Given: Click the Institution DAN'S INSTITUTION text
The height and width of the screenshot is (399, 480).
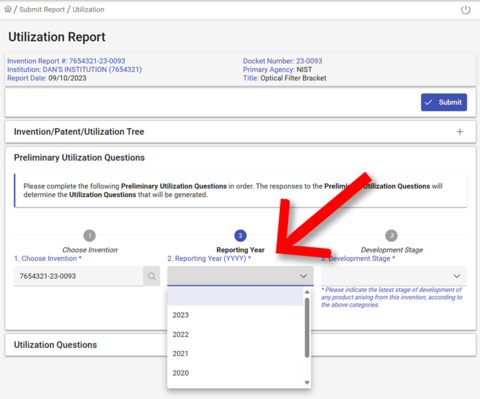Looking at the screenshot, I should pyautogui.click(x=75, y=70).
